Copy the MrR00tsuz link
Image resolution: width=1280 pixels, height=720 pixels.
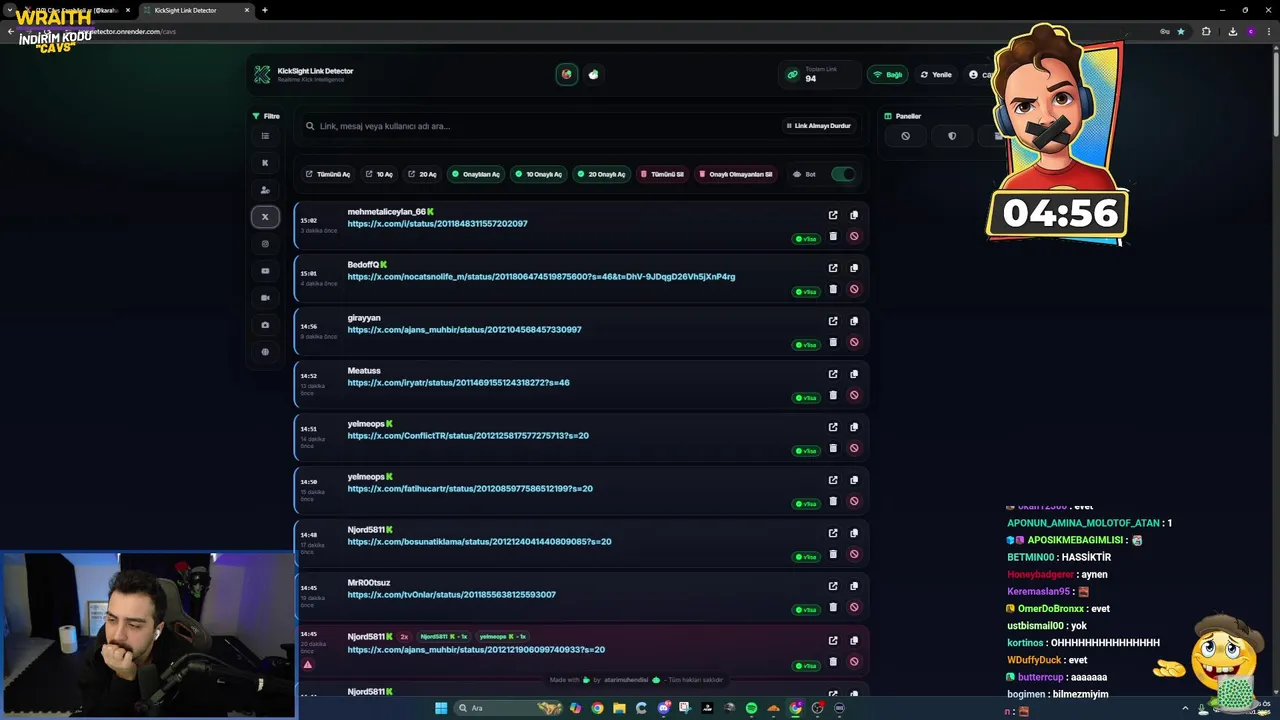coord(854,586)
